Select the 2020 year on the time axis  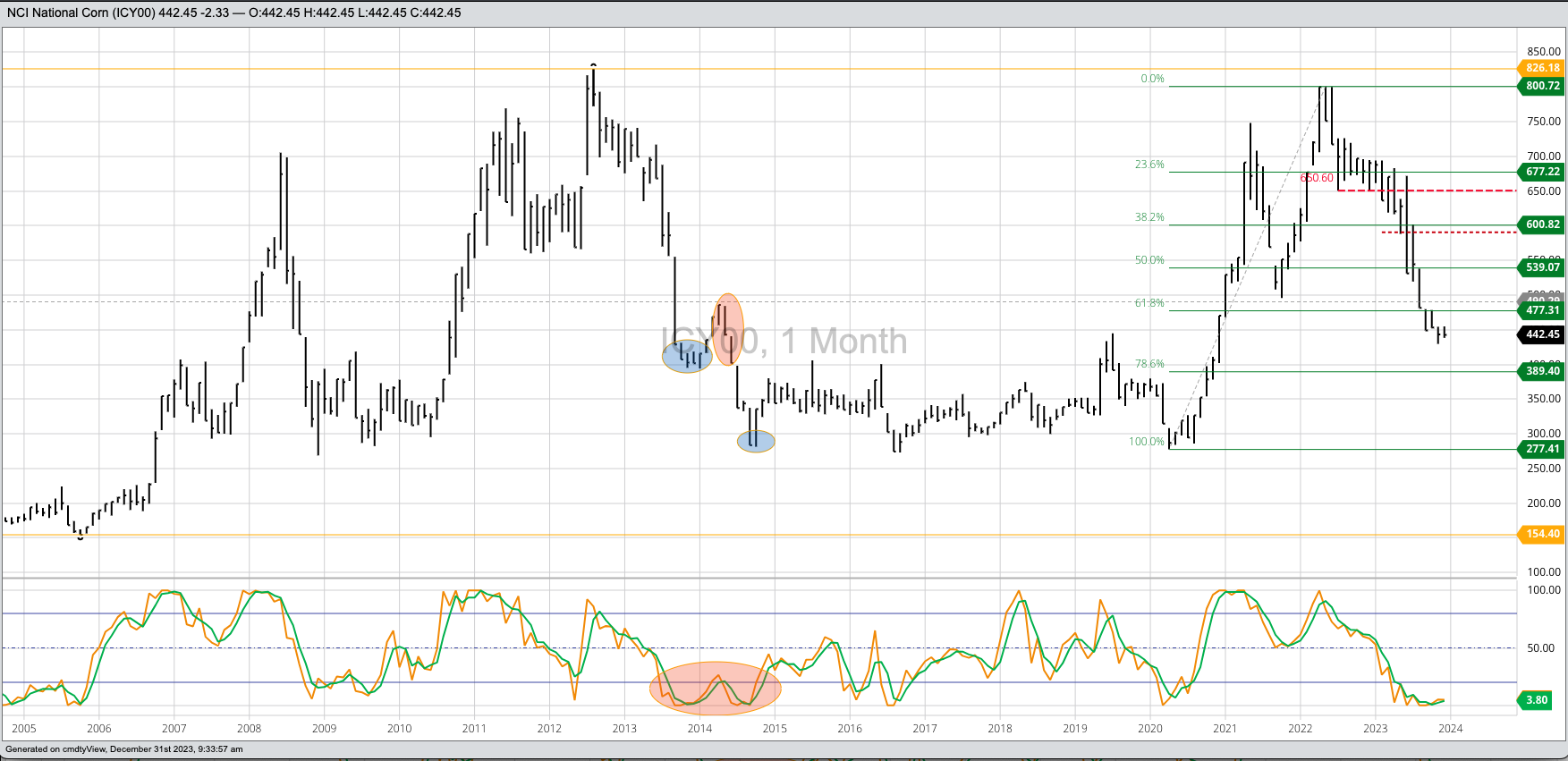pyautogui.click(x=1149, y=729)
